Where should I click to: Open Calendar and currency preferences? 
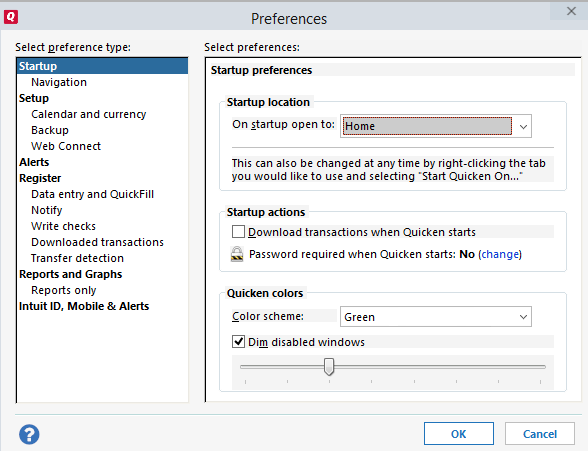click(x=88, y=114)
